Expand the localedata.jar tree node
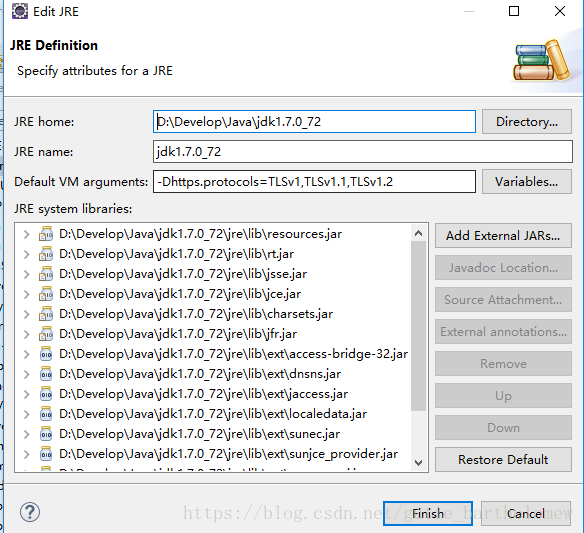 coord(26,414)
